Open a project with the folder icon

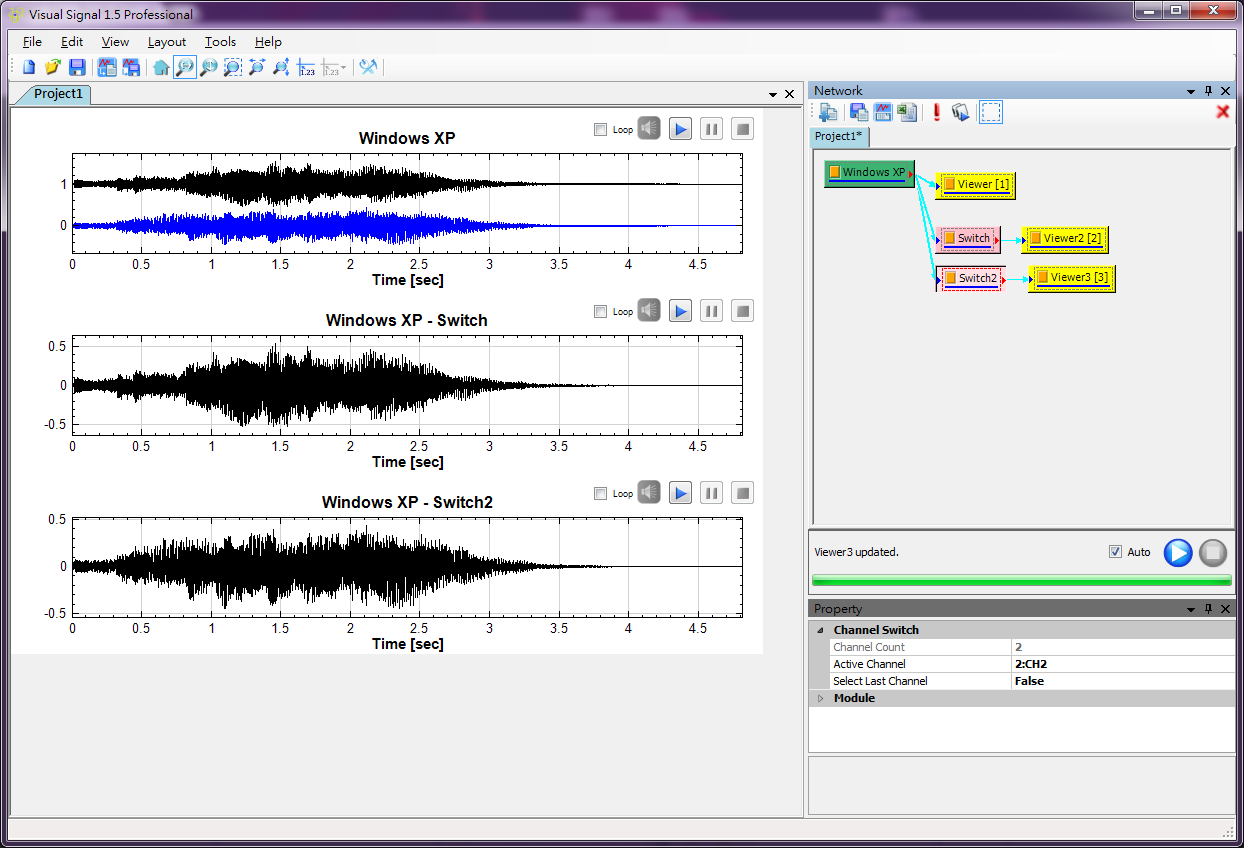tap(53, 68)
